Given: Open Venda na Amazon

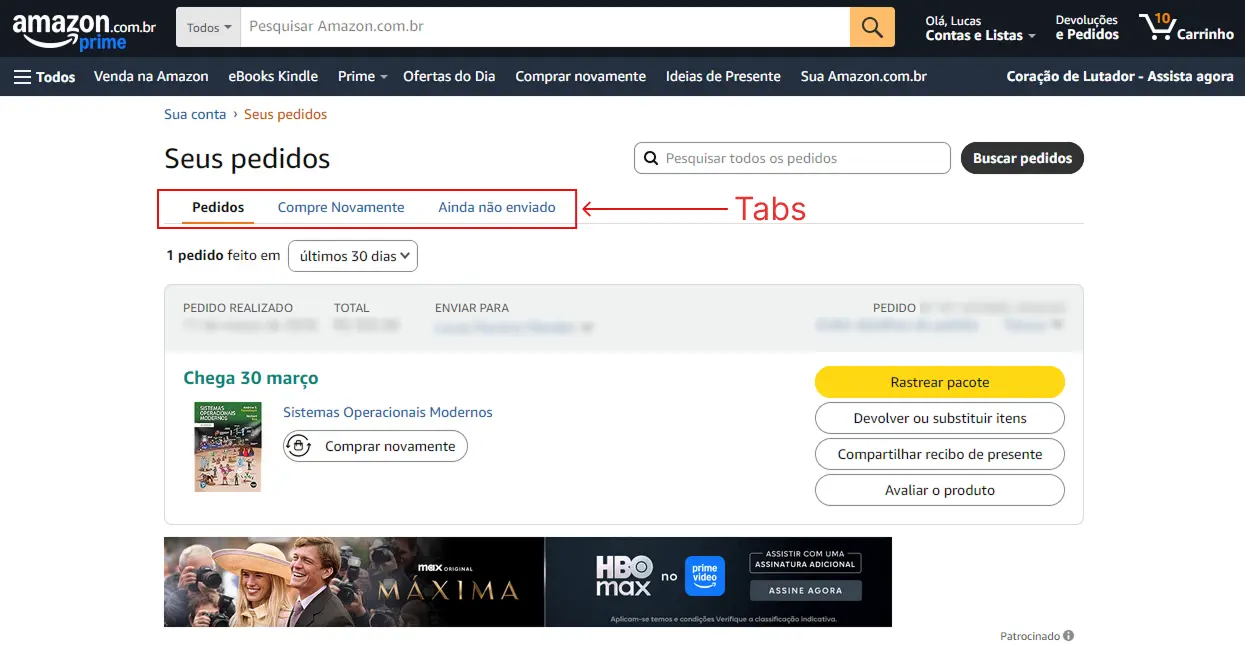Looking at the screenshot, I should pos(151,76).
